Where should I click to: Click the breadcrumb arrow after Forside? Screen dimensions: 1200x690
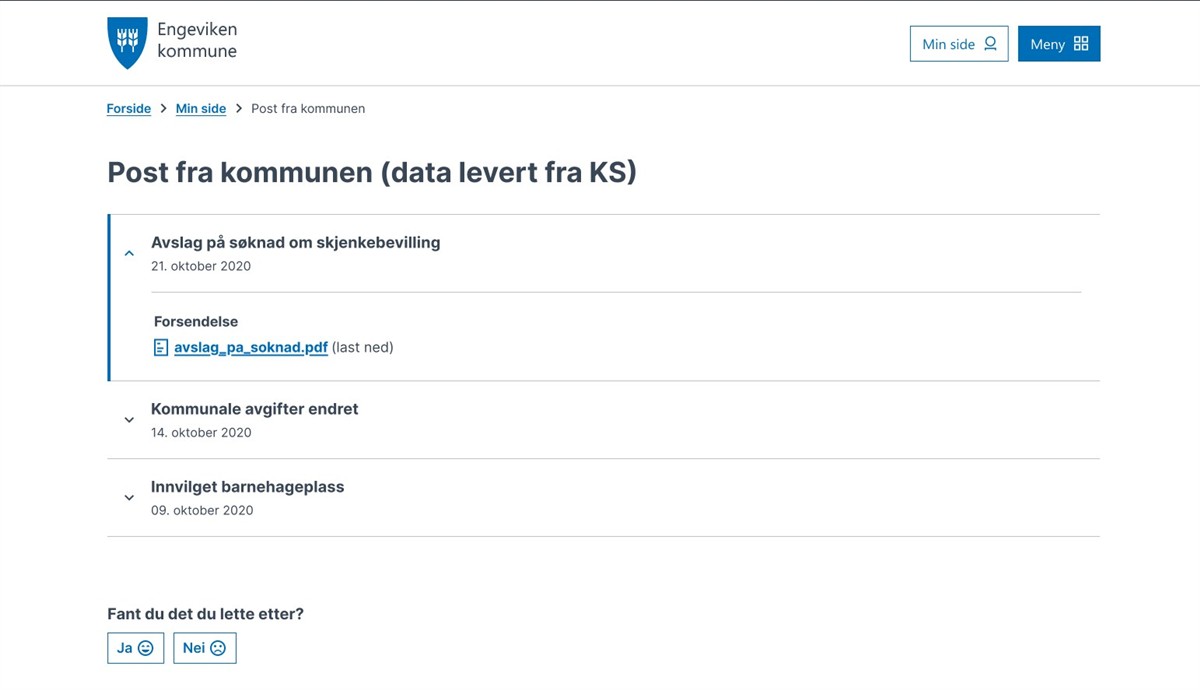pyautogui.click(x=164, y=108)
